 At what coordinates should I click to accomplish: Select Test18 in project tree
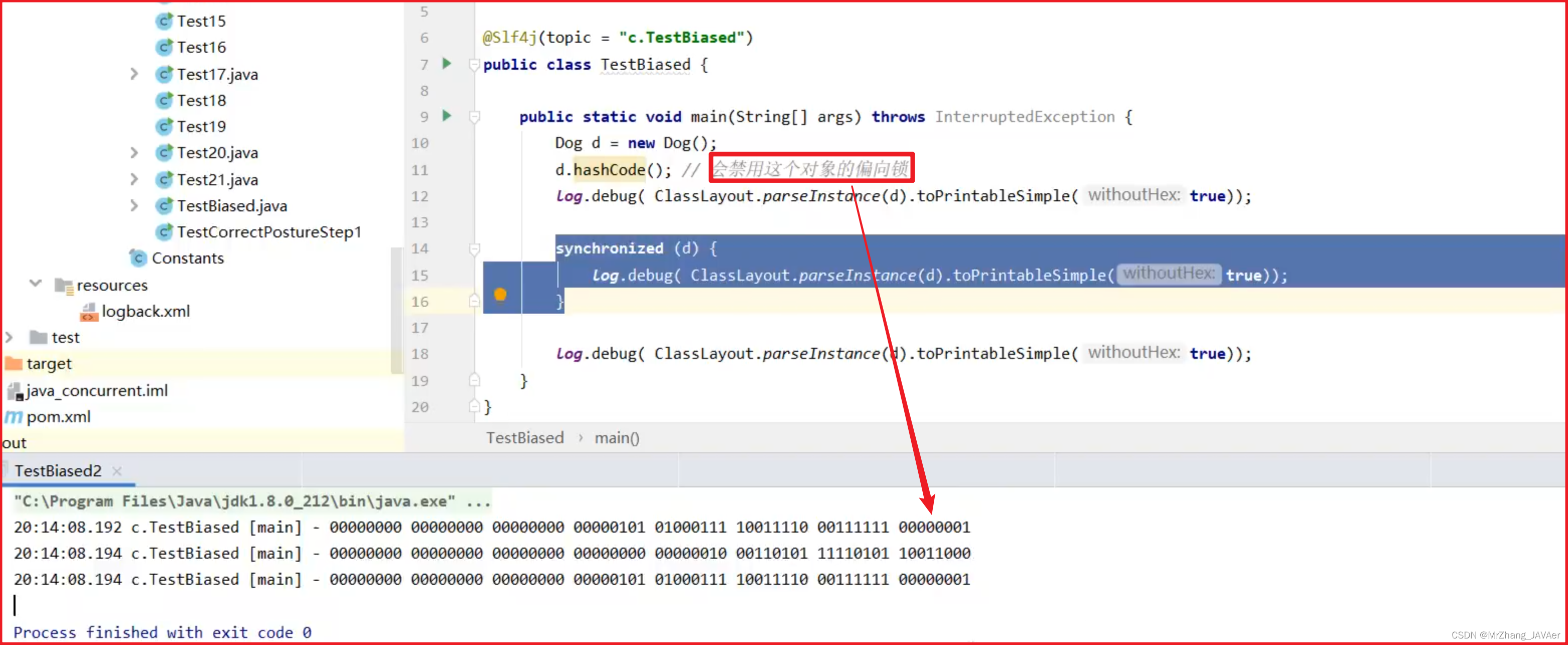coord(202,100)
